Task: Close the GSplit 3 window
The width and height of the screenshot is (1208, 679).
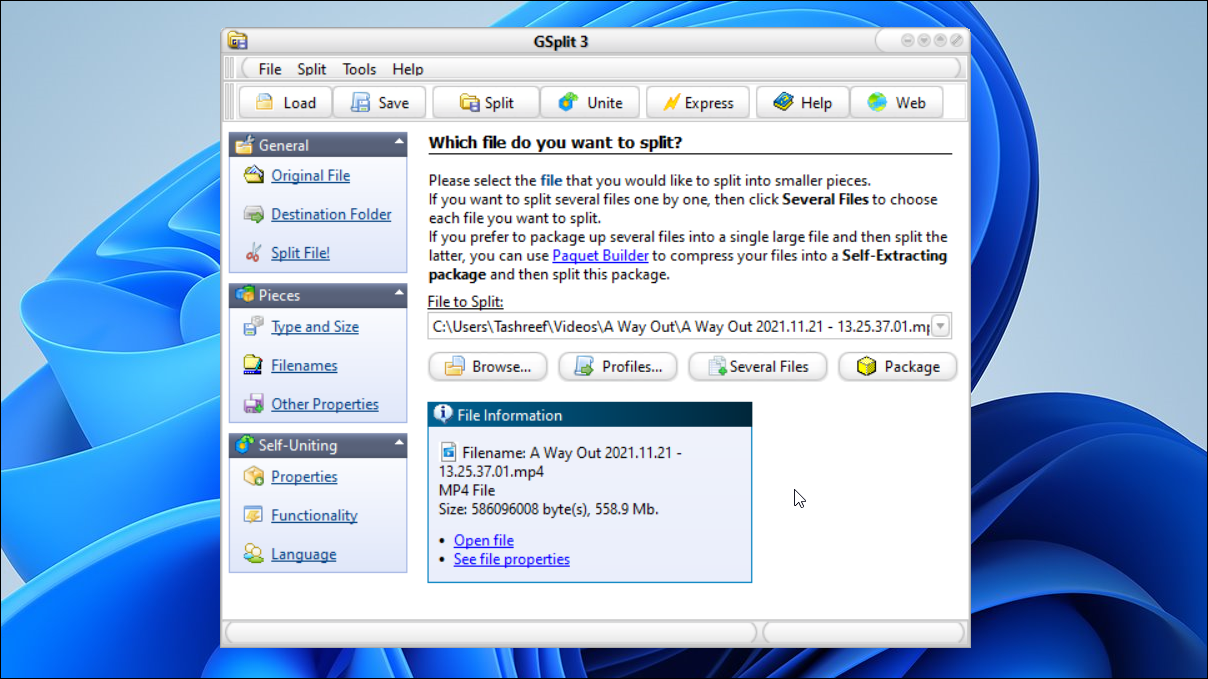Action: coord(957,41)
